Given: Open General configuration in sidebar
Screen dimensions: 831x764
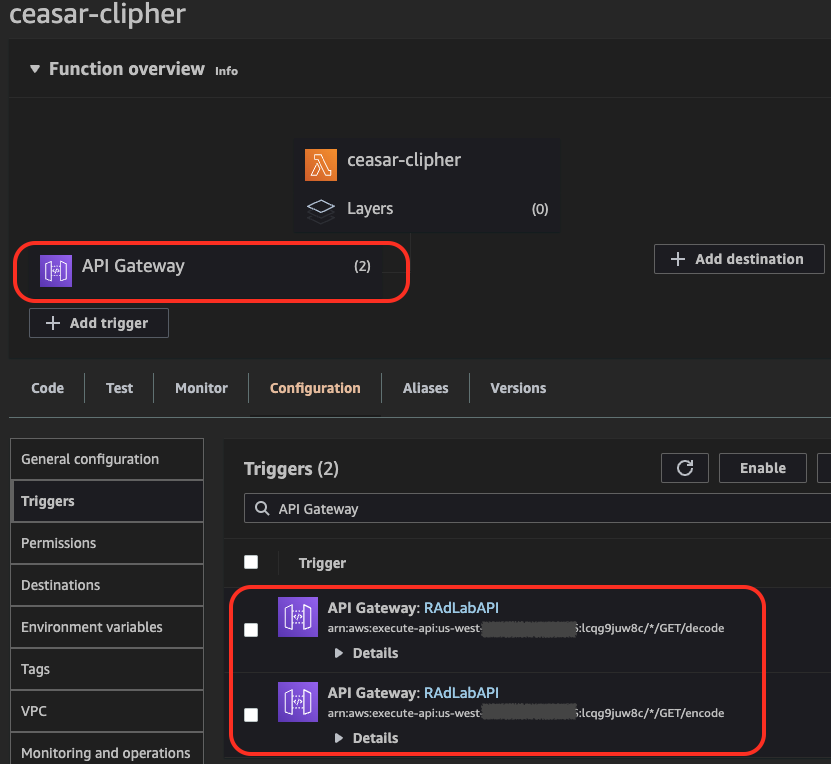Looking at the screenshot, I should pos(107,459).
